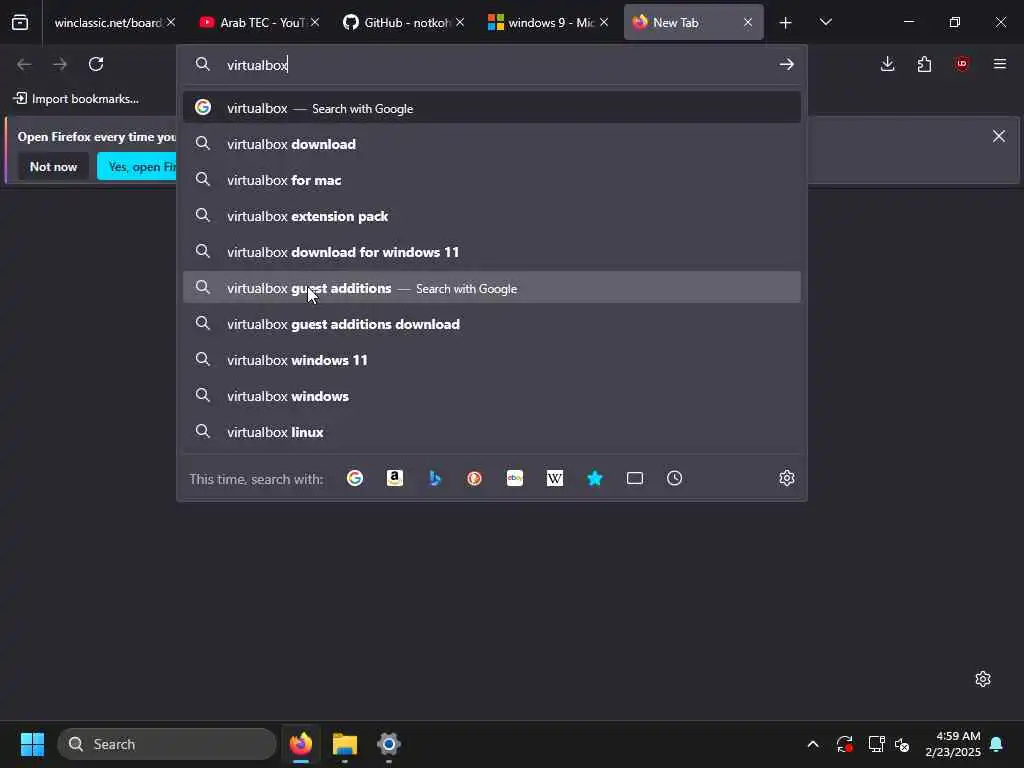The width and height of the screenshot is (1024, 768).
Task: Go forward one page
Action: point(60,64)
